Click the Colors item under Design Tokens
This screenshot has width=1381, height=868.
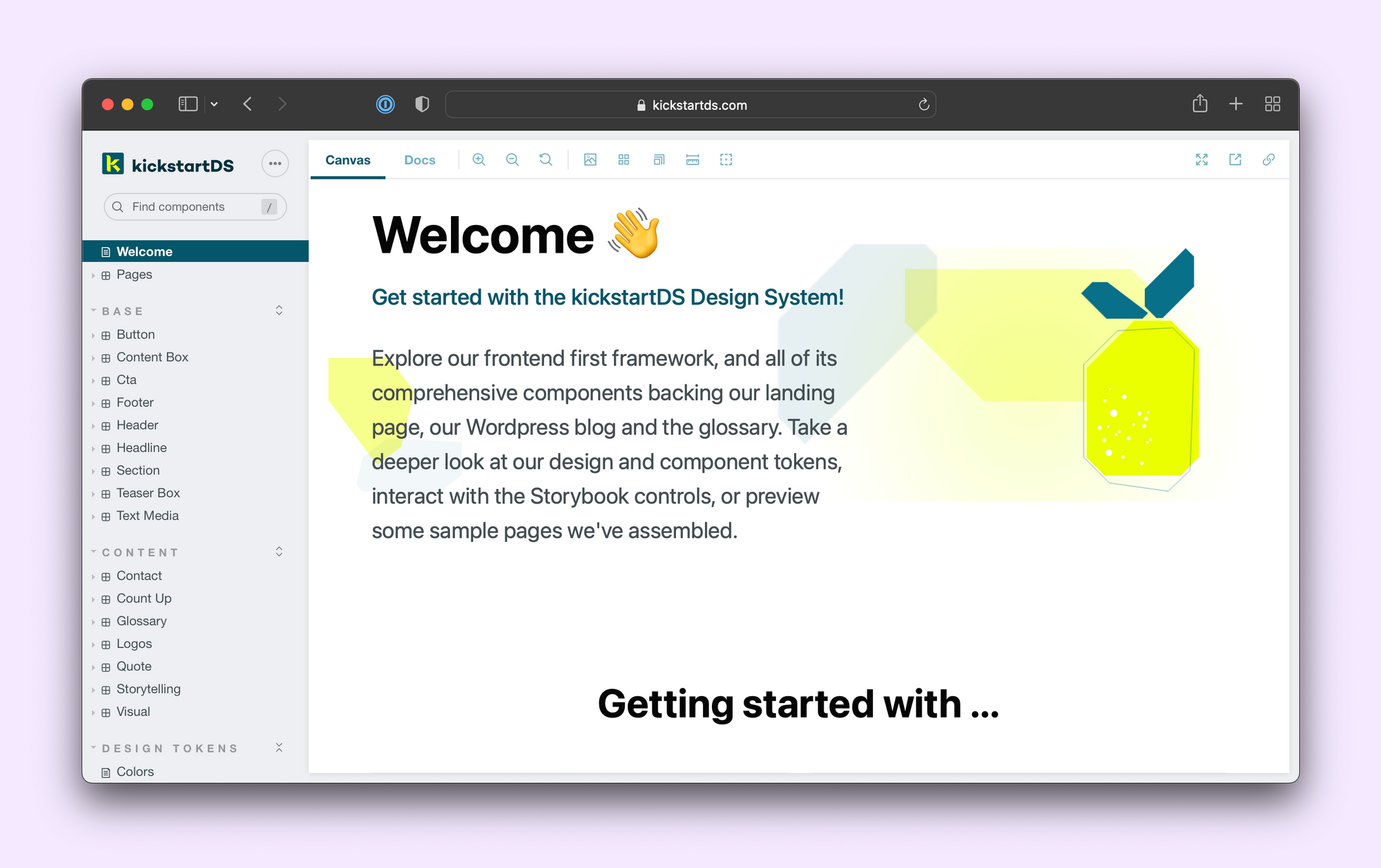[x=135, y=771]
